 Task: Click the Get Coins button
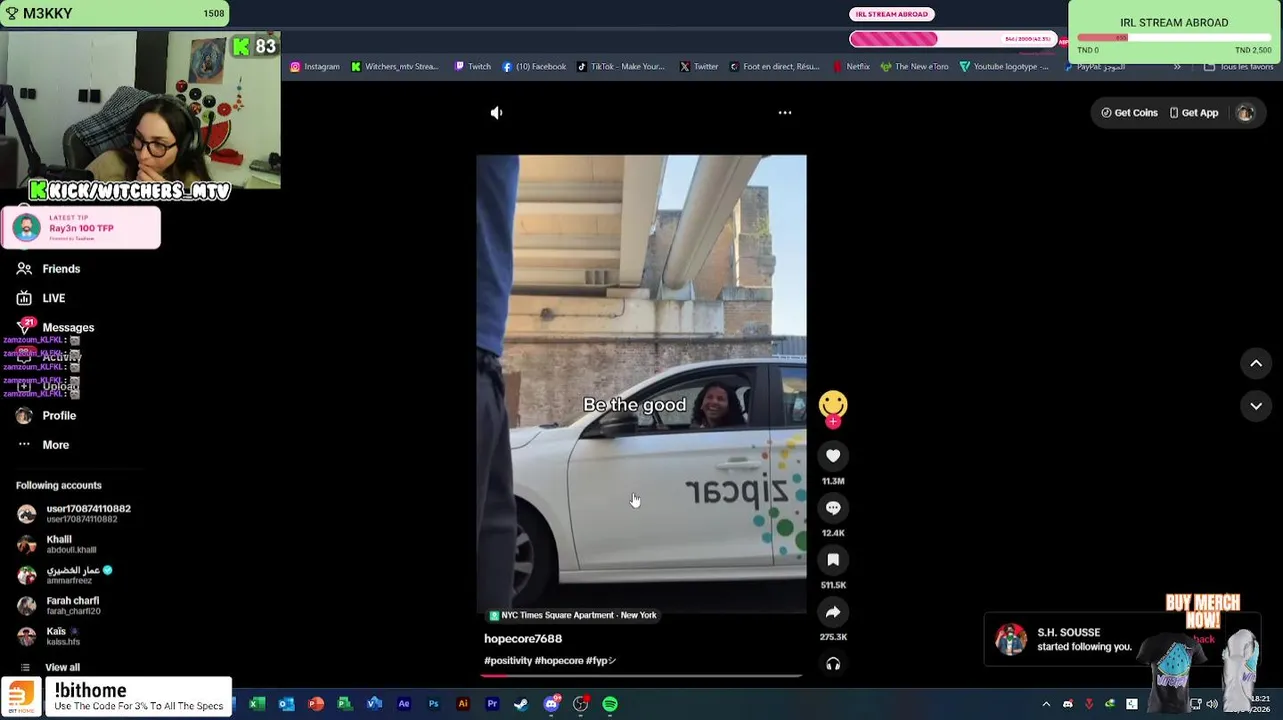pos(1129,113)
